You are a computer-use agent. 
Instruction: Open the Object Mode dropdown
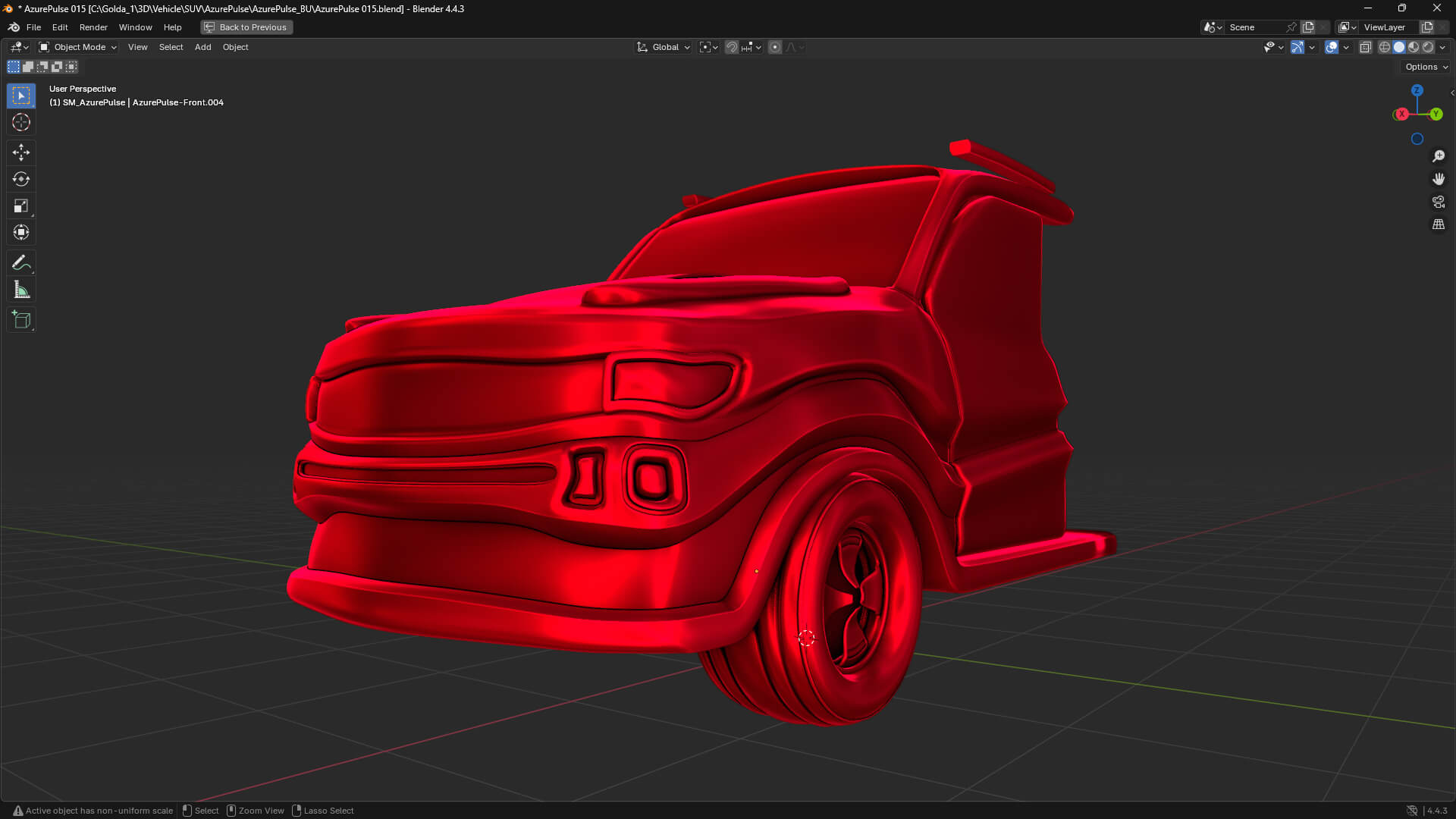[77, 47]
